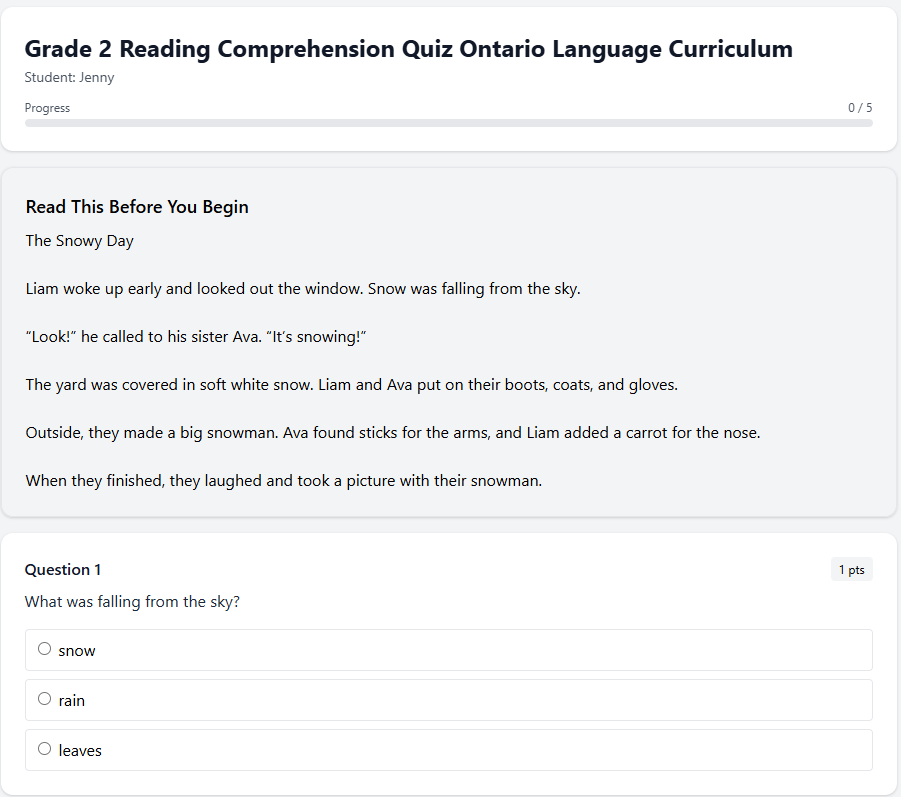Select the radio button for "snow"
The image size is (901, 797).
click(44, 648)
